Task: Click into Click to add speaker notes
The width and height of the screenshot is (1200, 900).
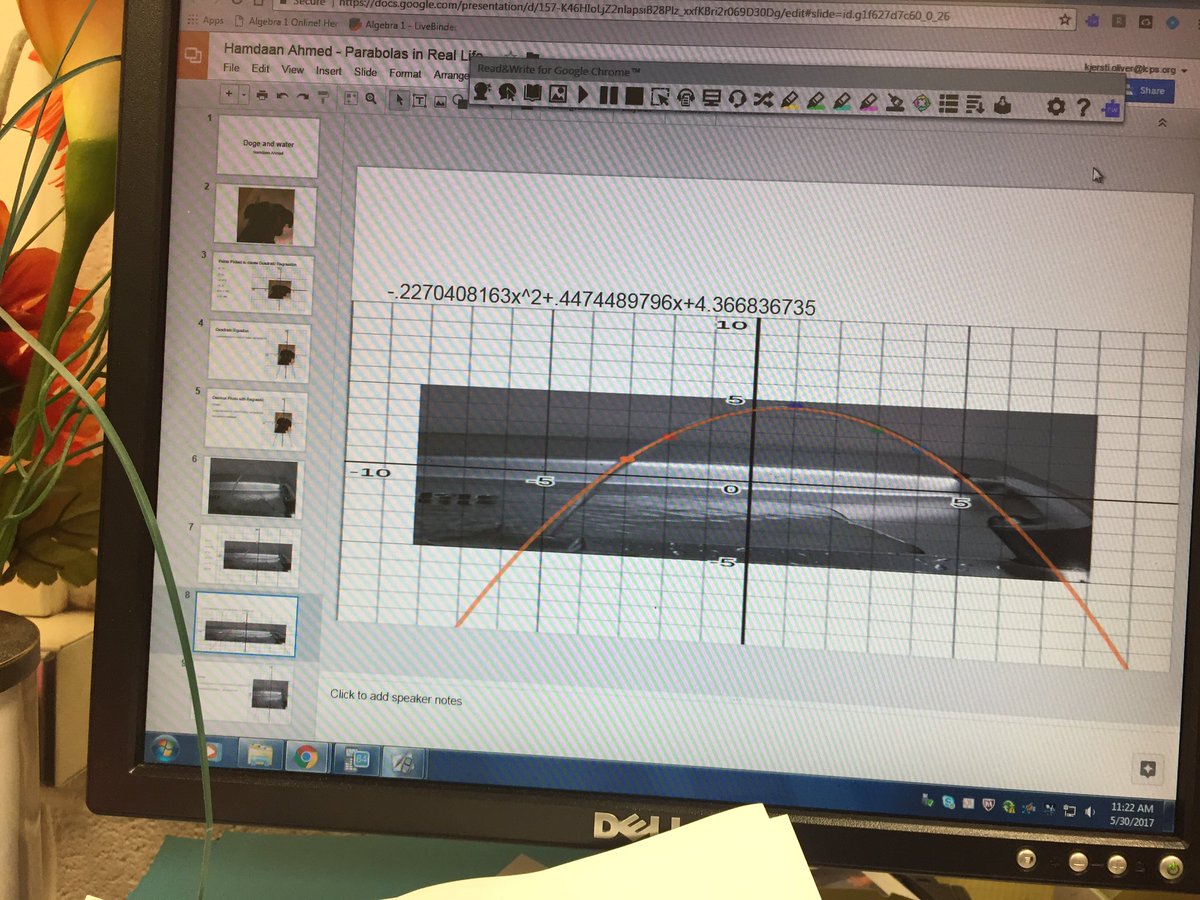Action: click(x=396, y=698)
